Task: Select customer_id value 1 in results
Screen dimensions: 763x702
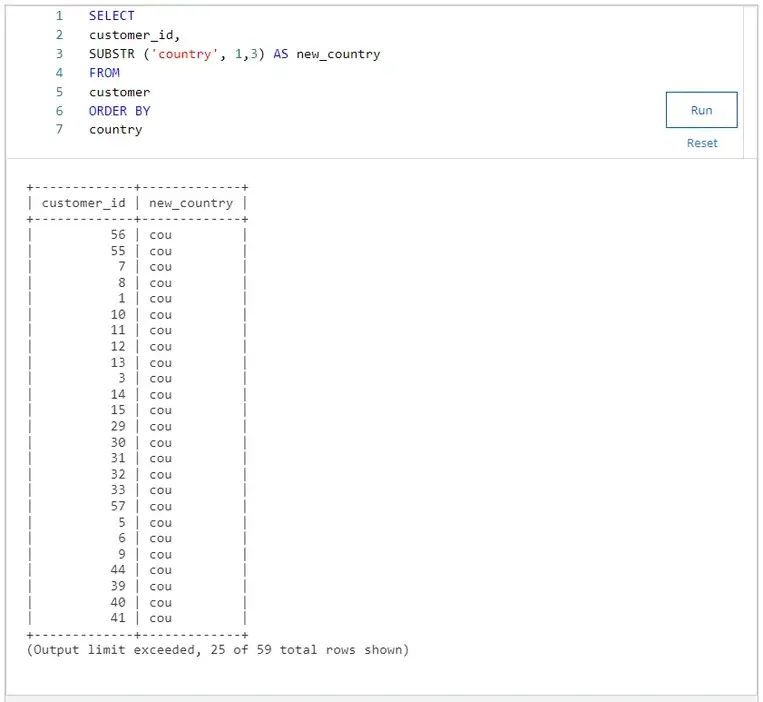Action: tap(122, 298)
